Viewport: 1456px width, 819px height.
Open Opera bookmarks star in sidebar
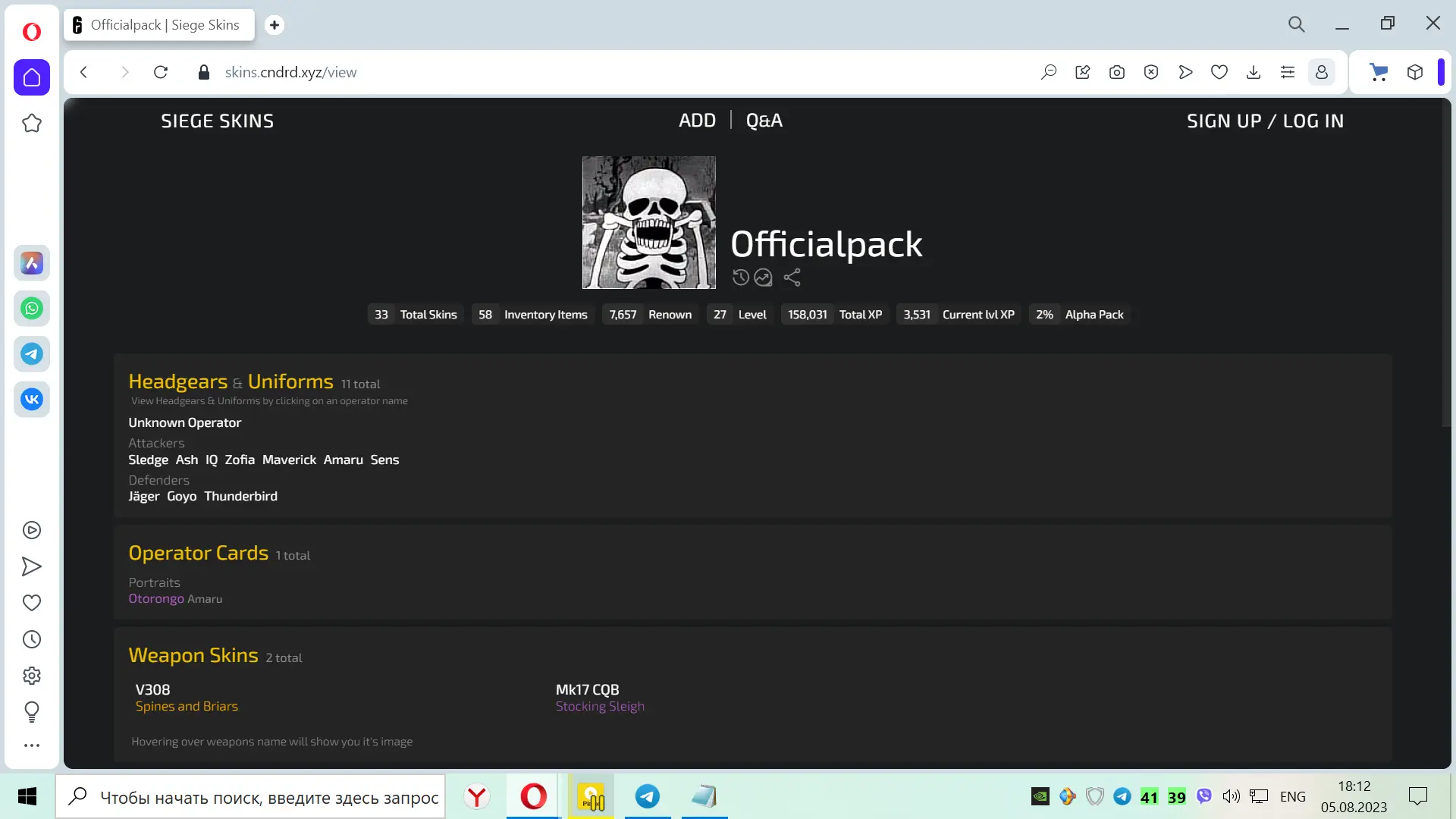pyautogui.click(x=32, y=123)
